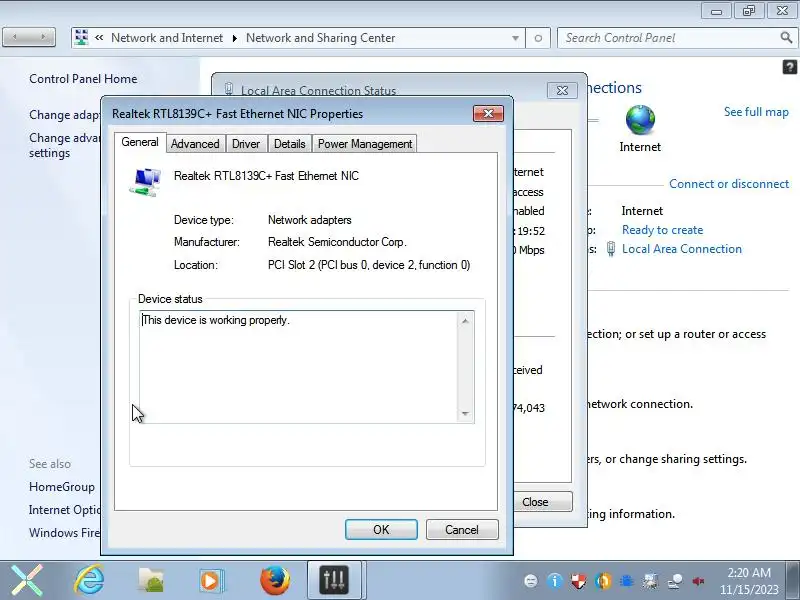This screenshot has height=600, width=800.
Task: Switch to the Details tab
Action: [x=289, y=144]
